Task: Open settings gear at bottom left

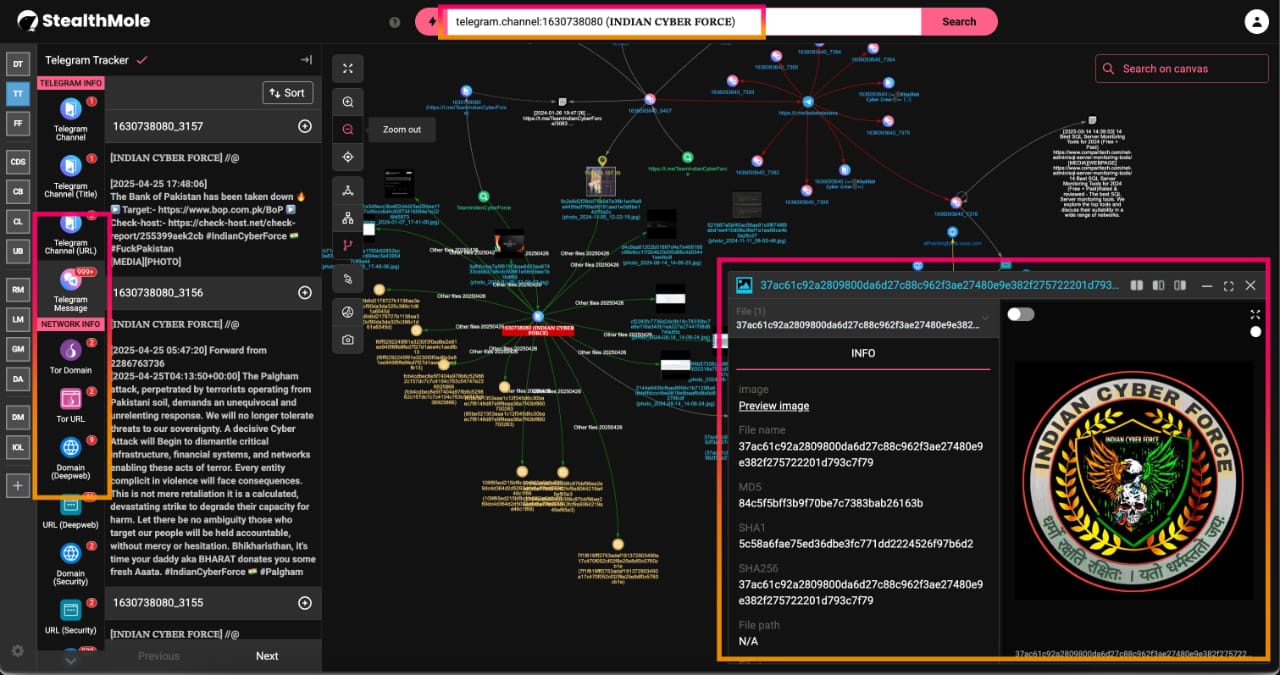Action: pyautogui.click(x=17, y=651)
